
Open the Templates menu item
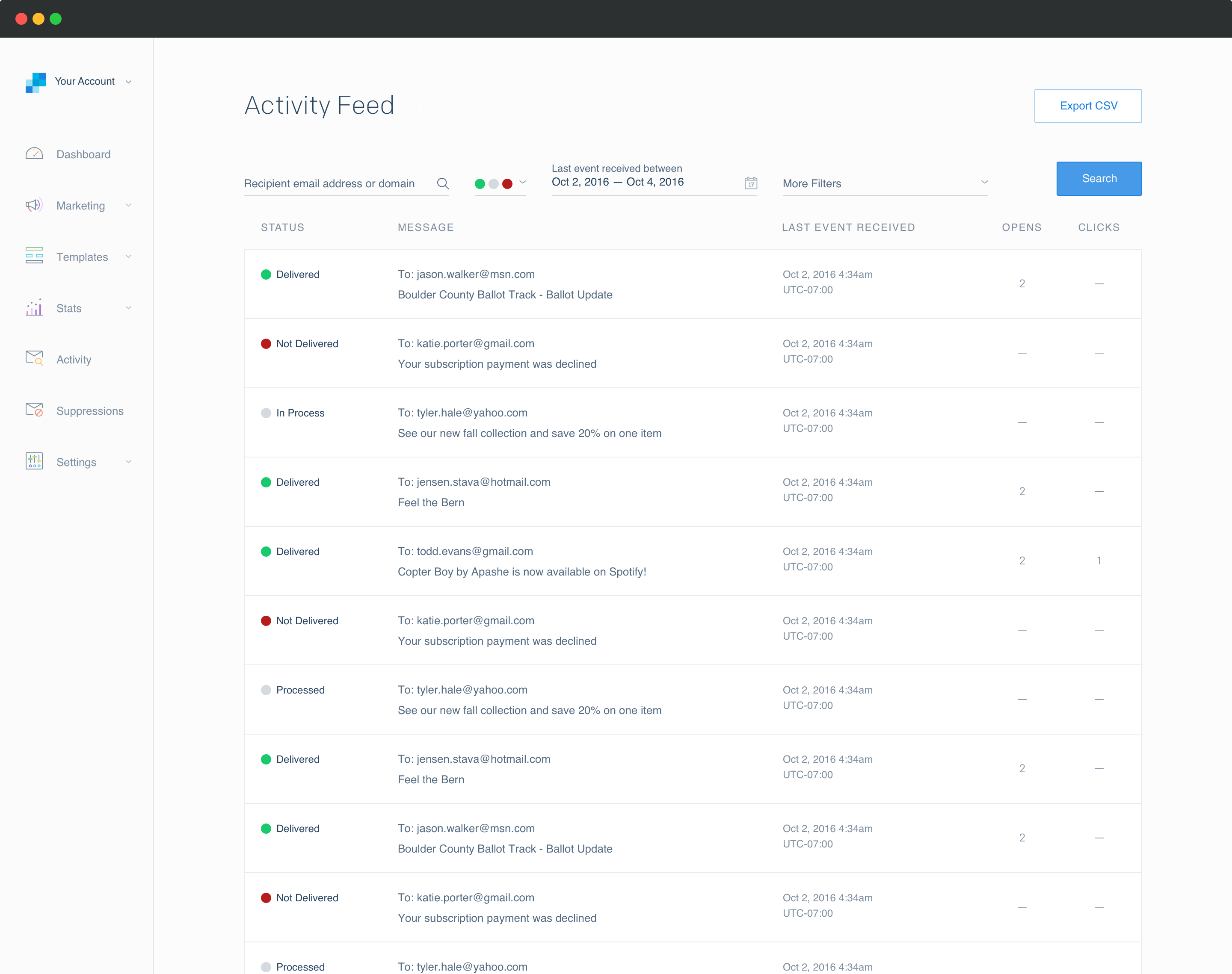tap(82, 257)
